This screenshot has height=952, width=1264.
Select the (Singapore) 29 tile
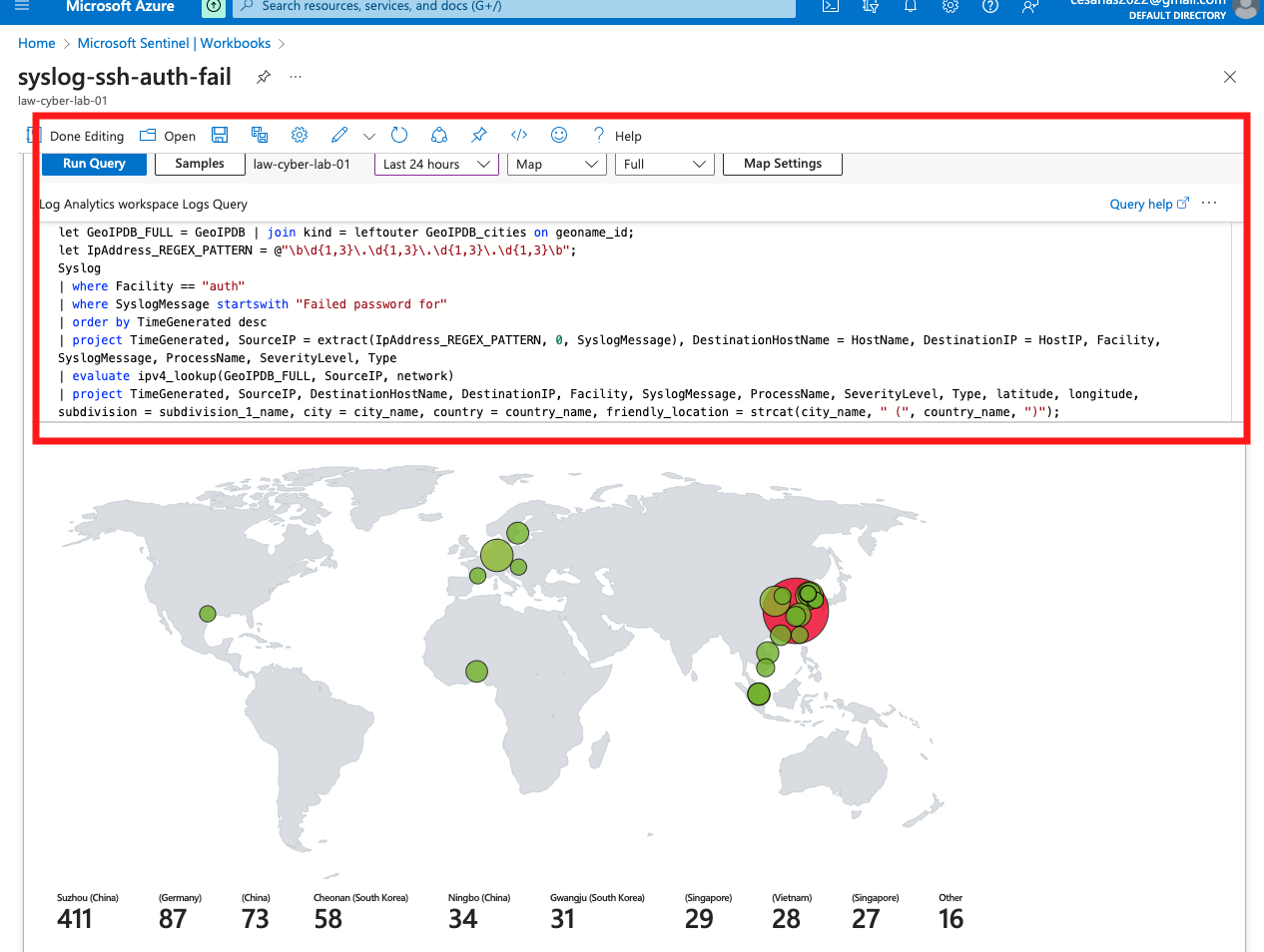pyautogui.click(x=709, y=912)
